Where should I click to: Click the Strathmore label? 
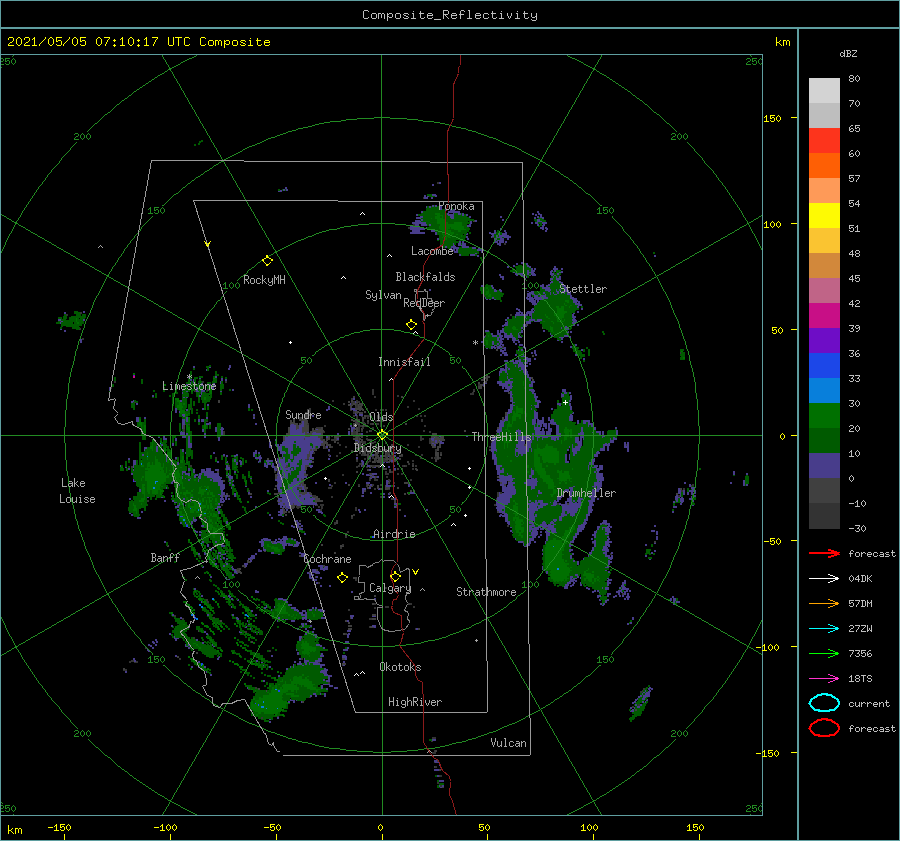486,592
